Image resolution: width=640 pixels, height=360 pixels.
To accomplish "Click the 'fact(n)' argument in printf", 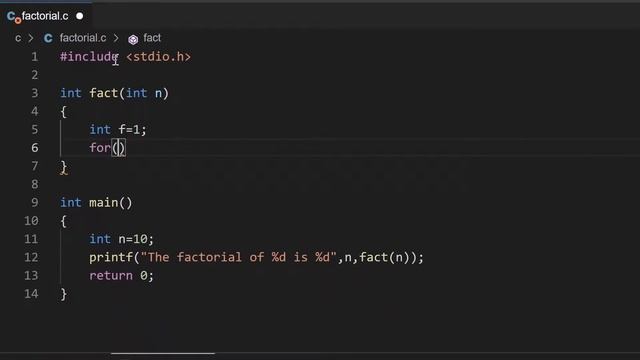I will [x=384, y=257].
